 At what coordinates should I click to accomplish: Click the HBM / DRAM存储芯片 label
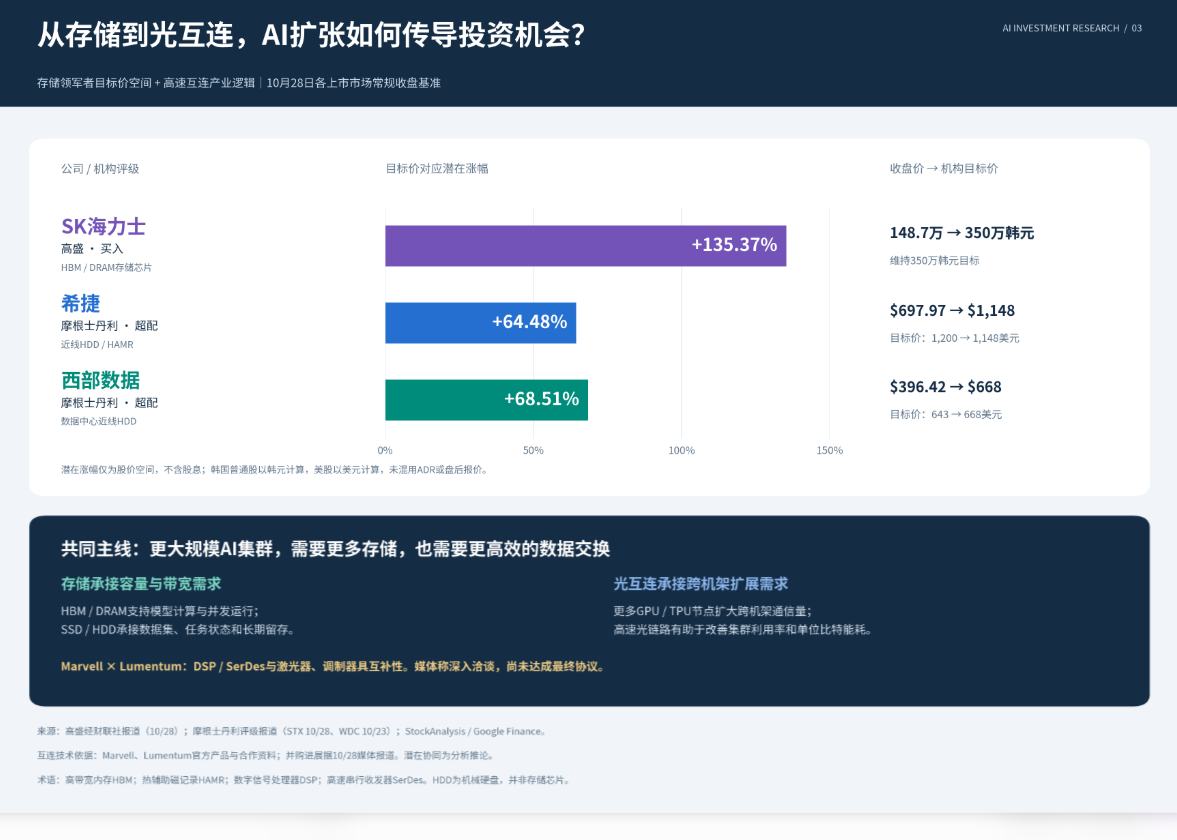click(x=106, y=267)
